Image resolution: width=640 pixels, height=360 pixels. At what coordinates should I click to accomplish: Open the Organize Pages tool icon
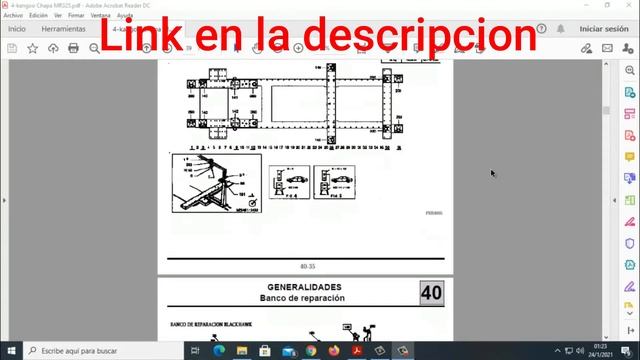click(x=630, y=200)
